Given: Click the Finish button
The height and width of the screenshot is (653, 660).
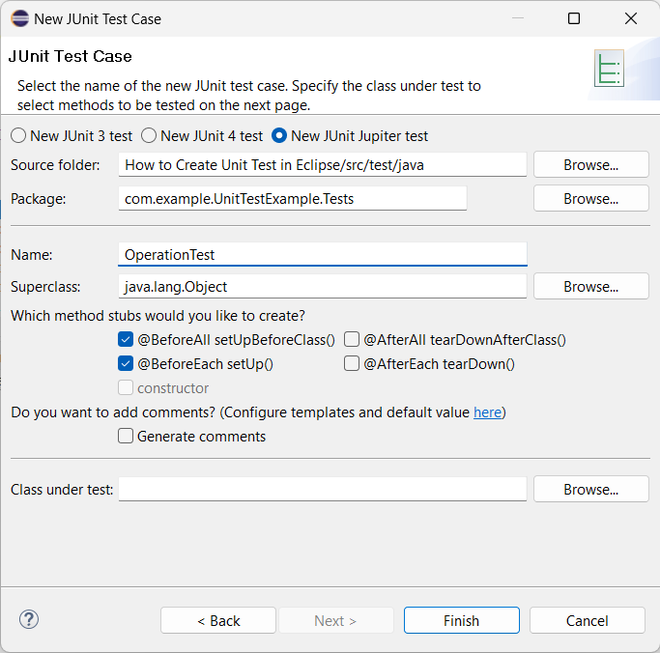Looking at the screenshot, I should coord(461,621).
